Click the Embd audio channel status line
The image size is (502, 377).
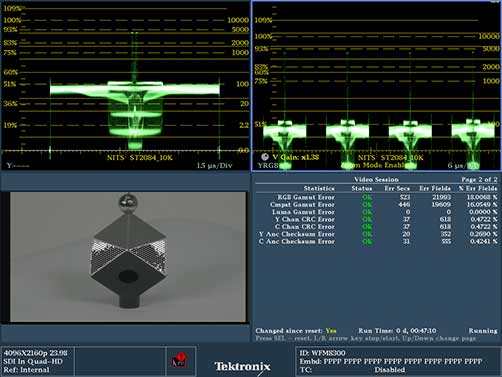coord(390,361)
